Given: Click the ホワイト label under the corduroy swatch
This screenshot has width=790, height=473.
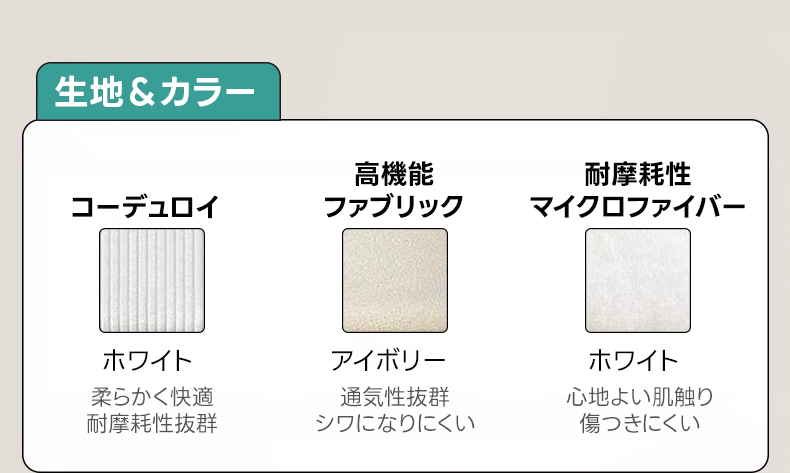Looking at the screenshot, I should coord(147,360).
